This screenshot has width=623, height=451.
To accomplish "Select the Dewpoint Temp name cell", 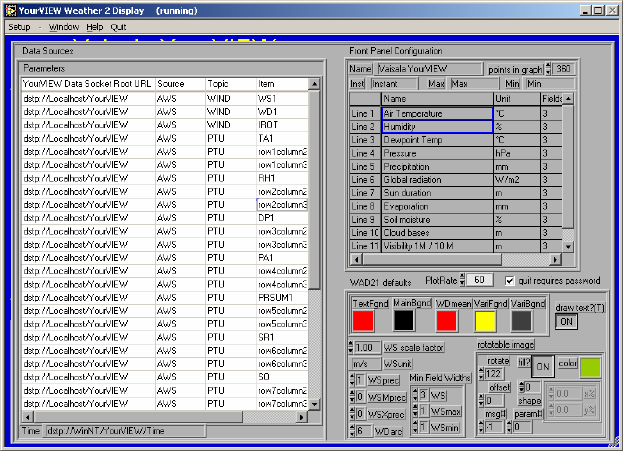I will (437, 140).
